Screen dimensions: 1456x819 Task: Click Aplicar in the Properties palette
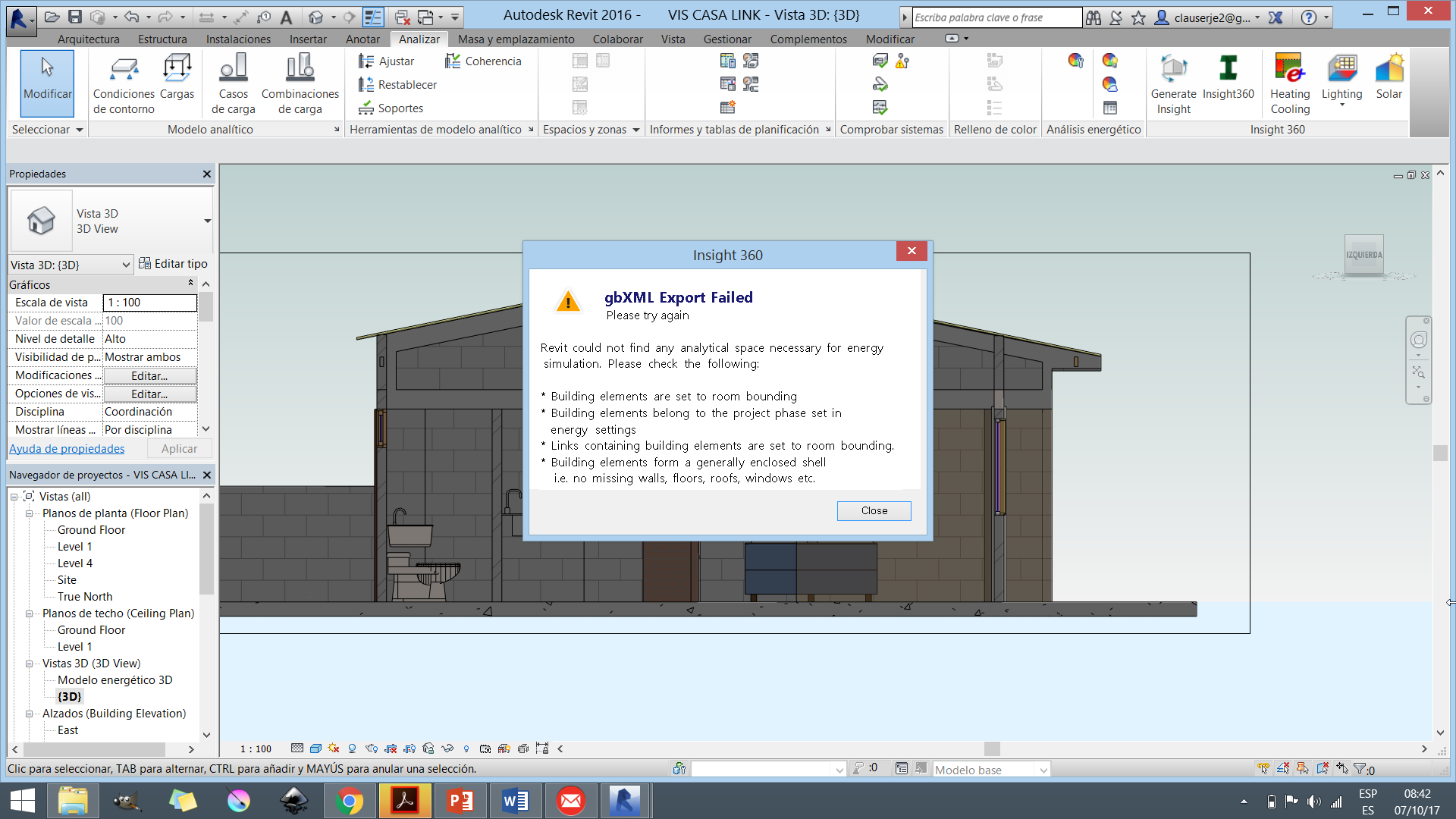179,448
